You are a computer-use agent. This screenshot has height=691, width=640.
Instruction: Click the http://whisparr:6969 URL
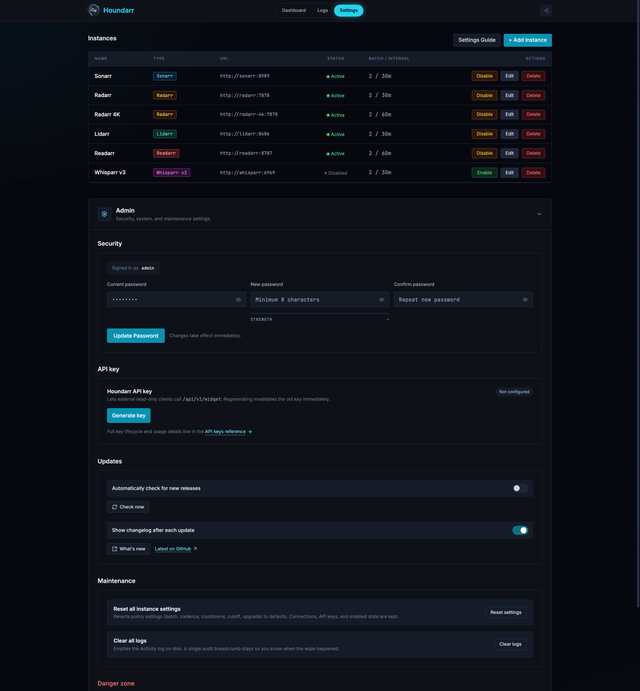coord(247,173)
